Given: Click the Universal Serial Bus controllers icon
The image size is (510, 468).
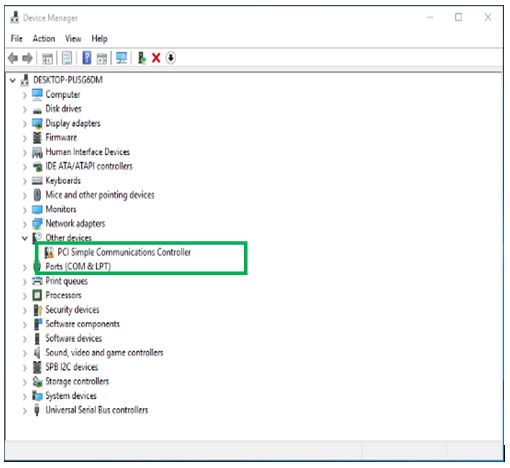Looking at the screenshot, I should tap(37, 410).
